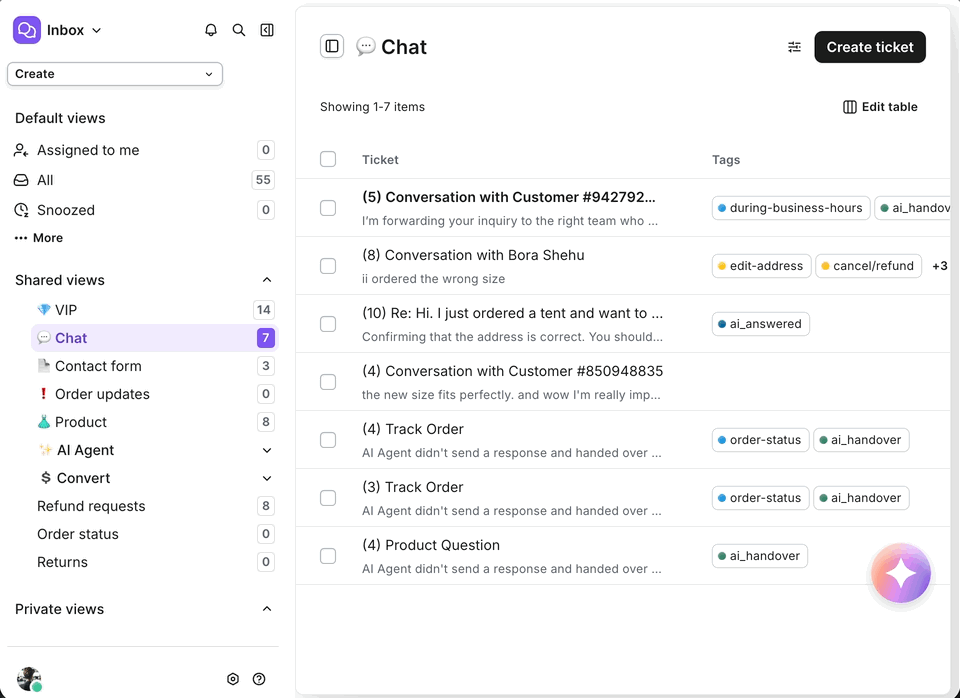This screenshot has height=698, width=960.
Task: Click the Create ticket button
Action: 870,47
